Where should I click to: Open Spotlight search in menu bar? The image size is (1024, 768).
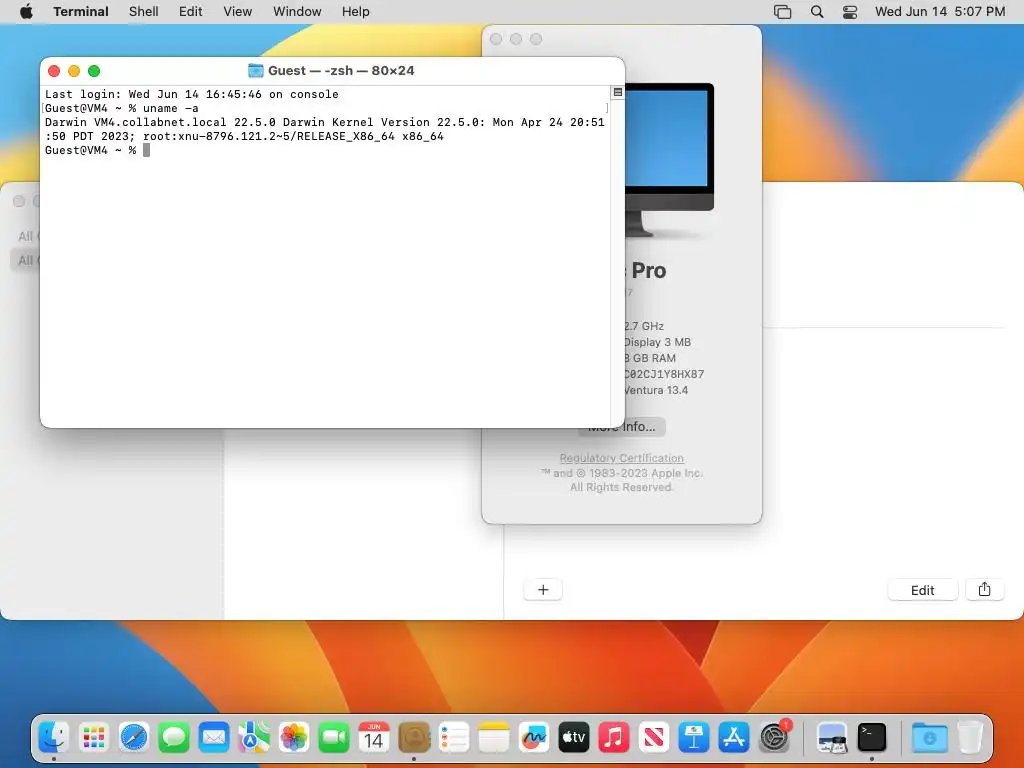pos(817,12)
